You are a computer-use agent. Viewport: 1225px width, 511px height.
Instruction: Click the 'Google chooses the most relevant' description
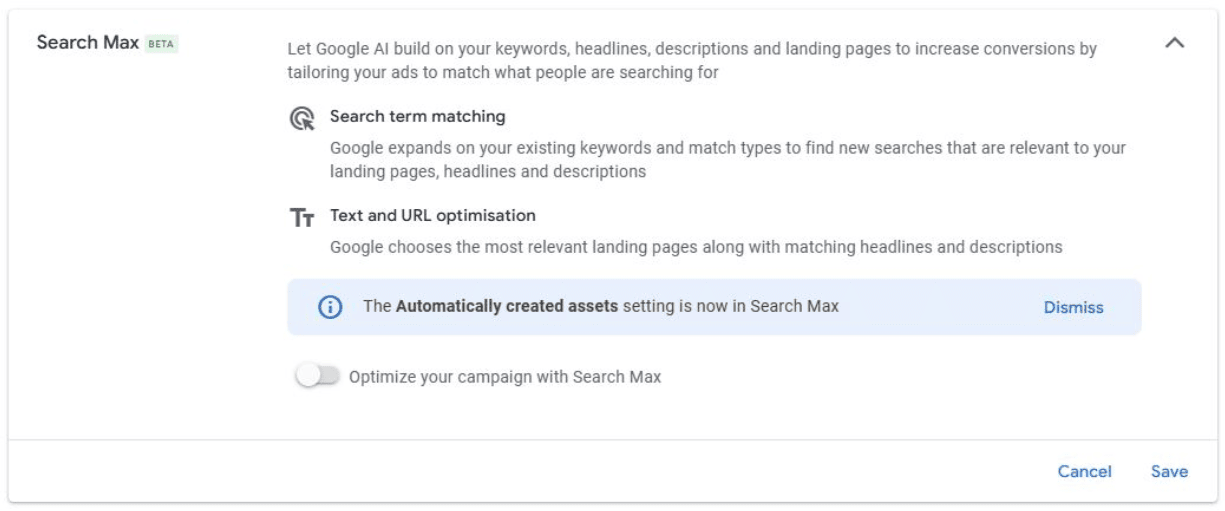(x=695, y=246)
